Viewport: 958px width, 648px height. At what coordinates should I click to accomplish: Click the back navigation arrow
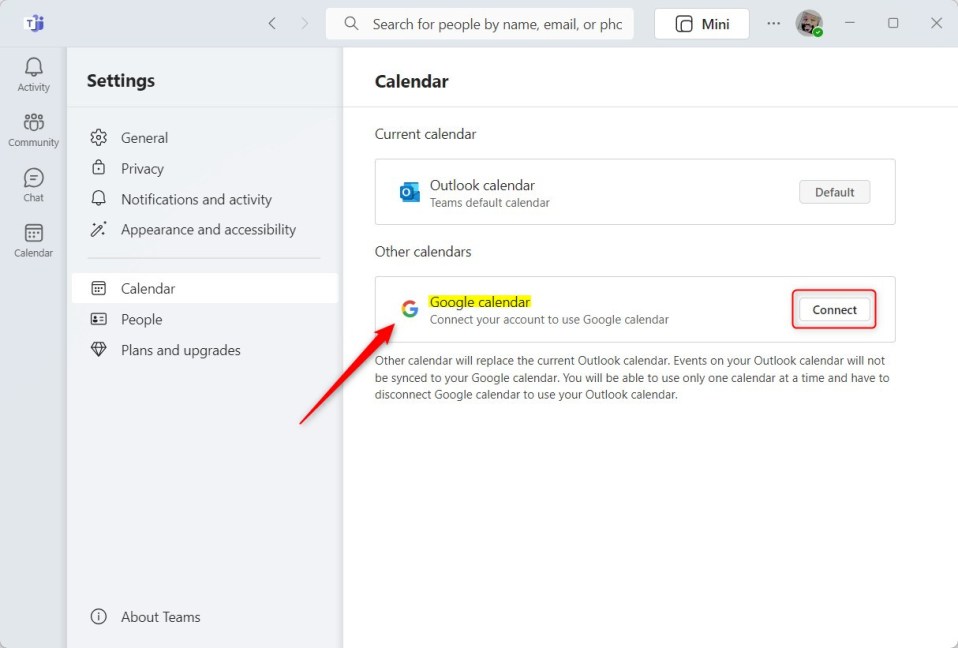[272, 23]
